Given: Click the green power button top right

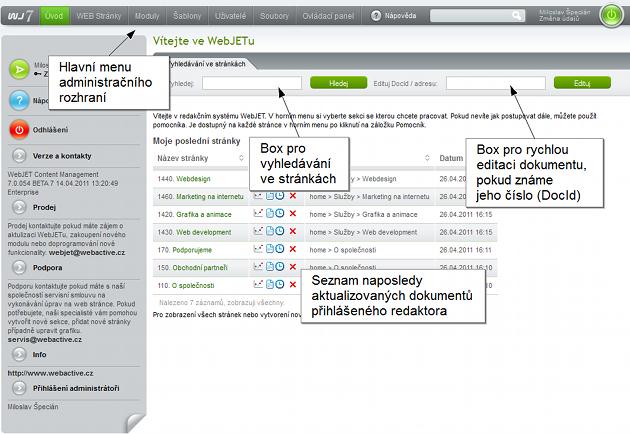Looking at the screenshot, I should 611,16.
